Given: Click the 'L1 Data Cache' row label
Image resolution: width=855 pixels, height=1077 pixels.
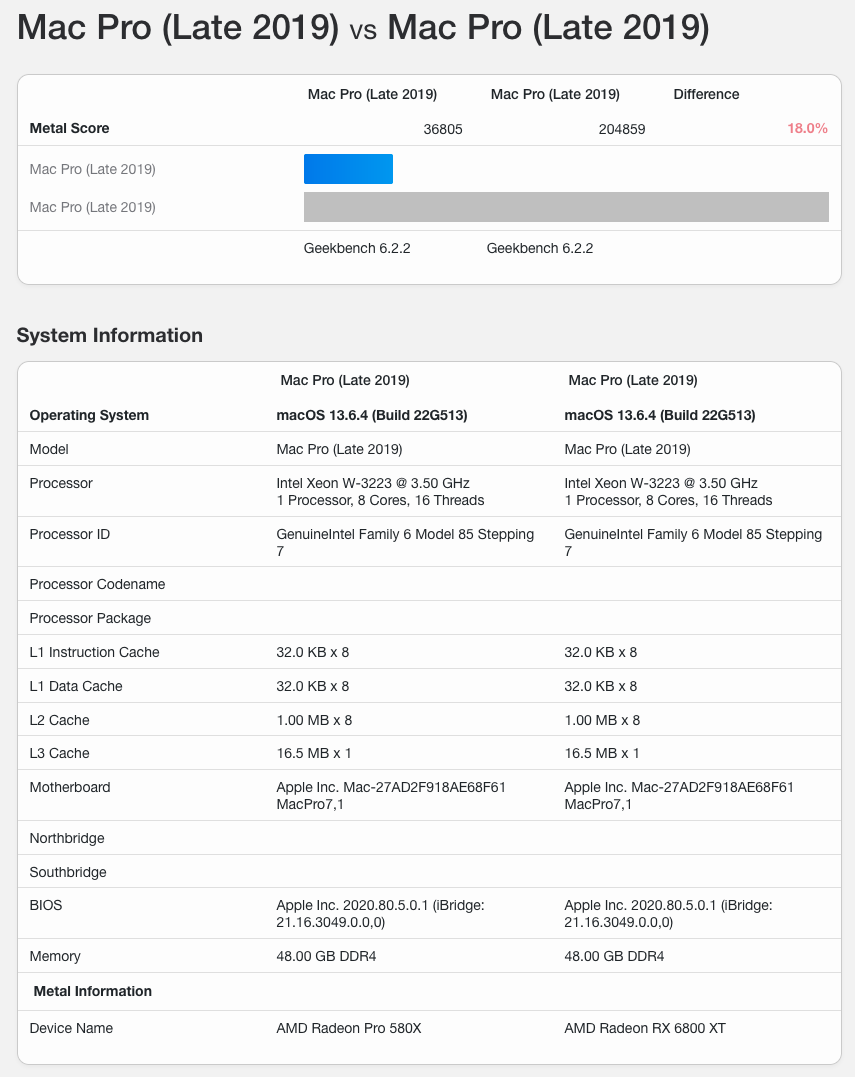Looking at the screenshot, I should click(76, 686).
